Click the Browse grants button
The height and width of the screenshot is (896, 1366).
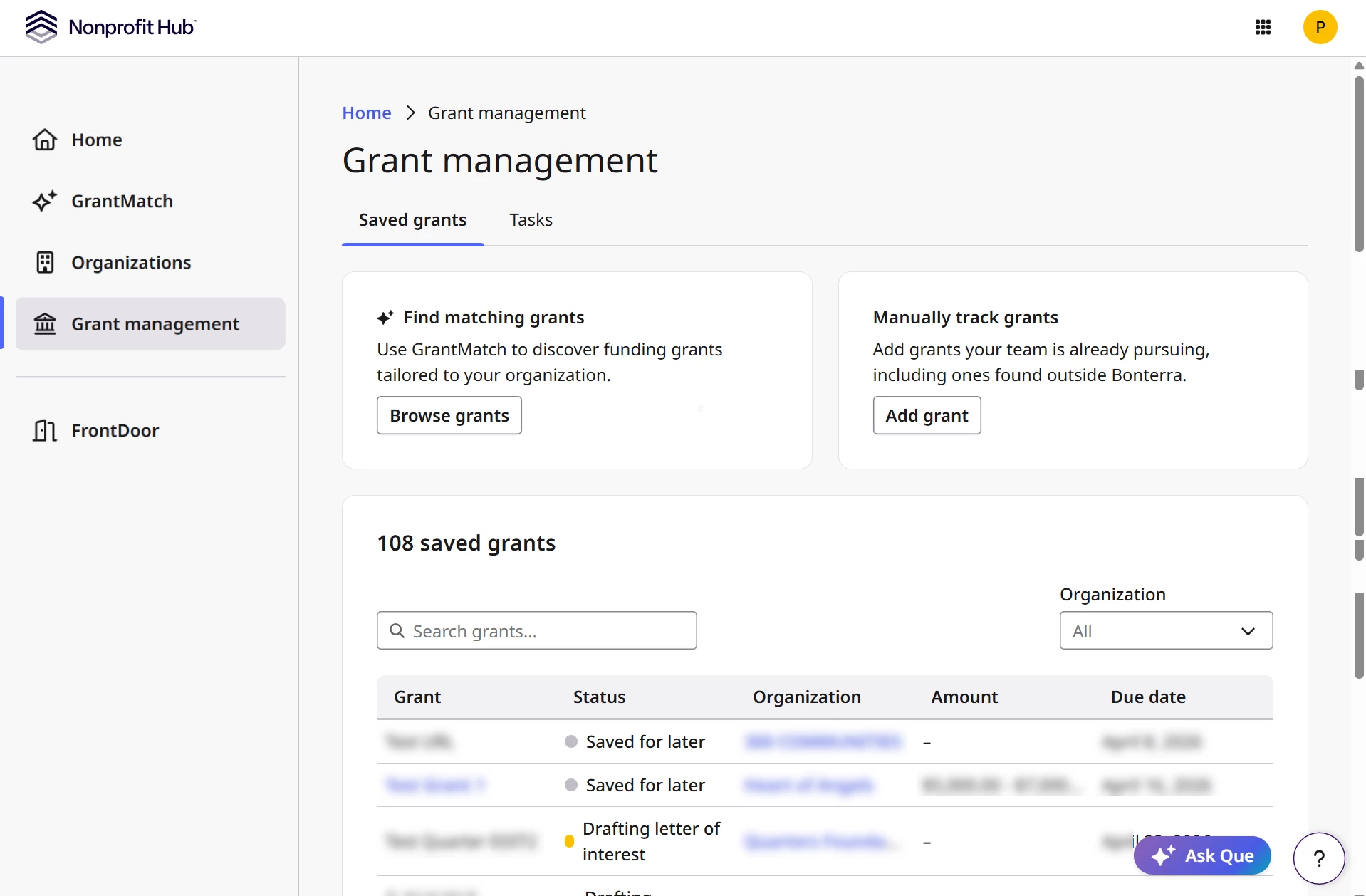click(449, 415)
